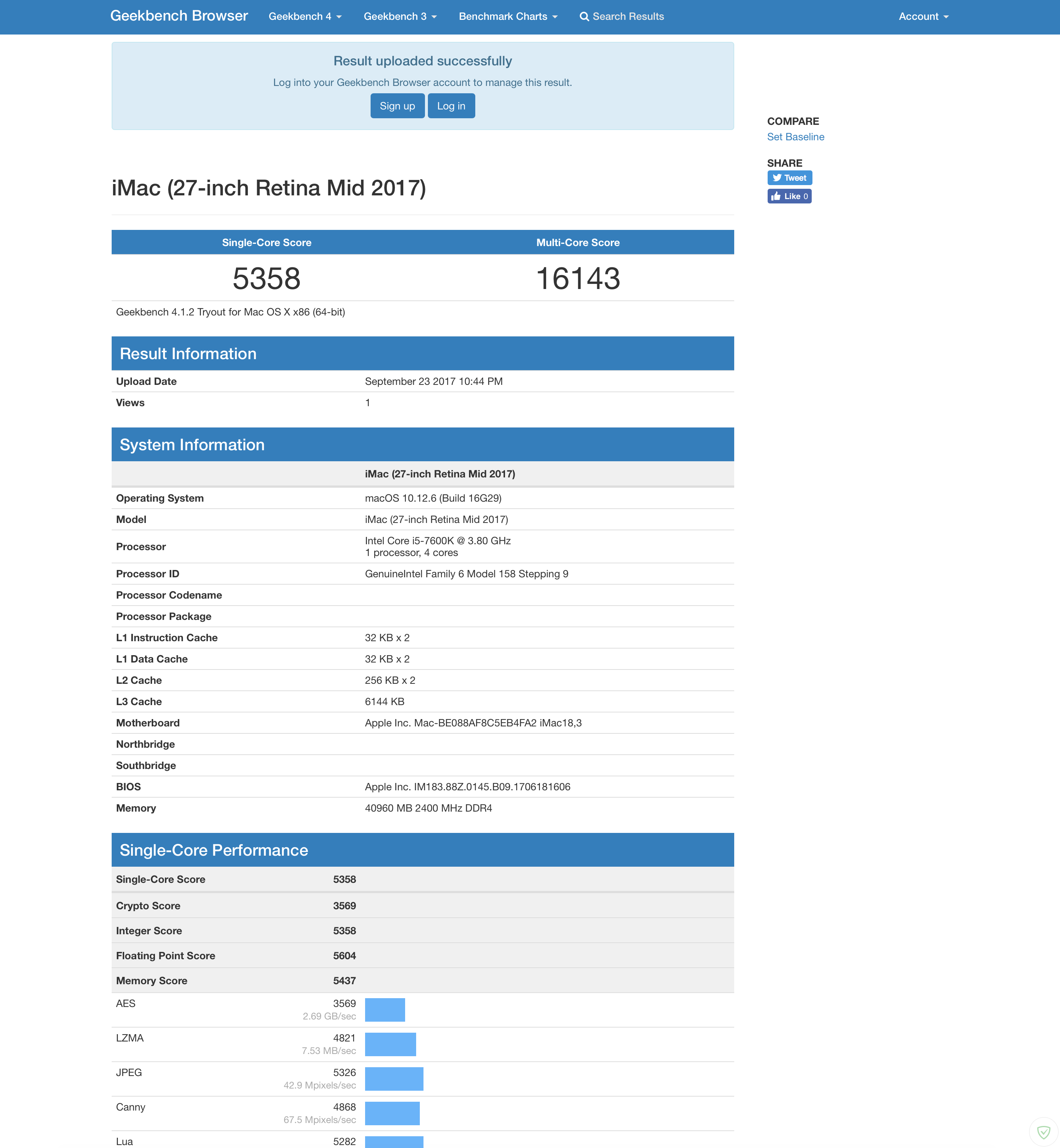Click the iMac (27-inch Retina Mid 2017) heading
The image size is (1060, 1148).
268,188
